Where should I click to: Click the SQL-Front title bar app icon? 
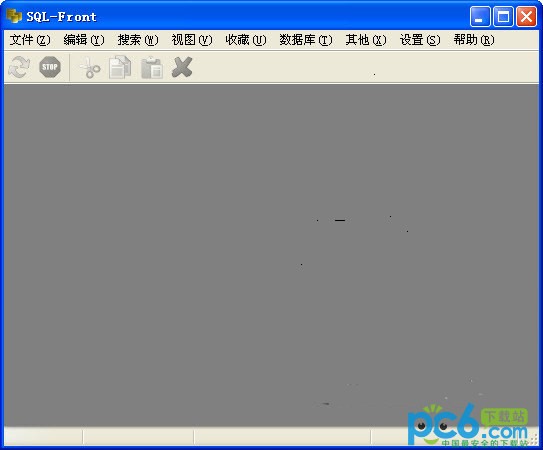pyautogui.click(x=14, y=16)
